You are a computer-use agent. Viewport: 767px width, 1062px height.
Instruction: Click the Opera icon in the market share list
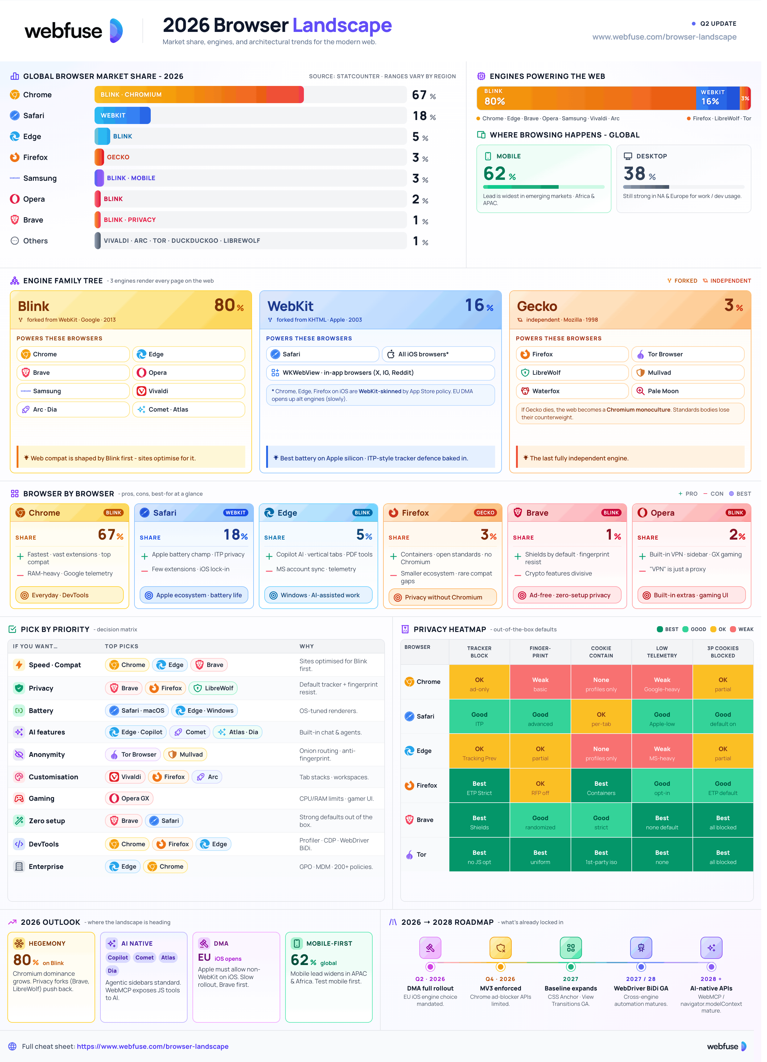15,199
